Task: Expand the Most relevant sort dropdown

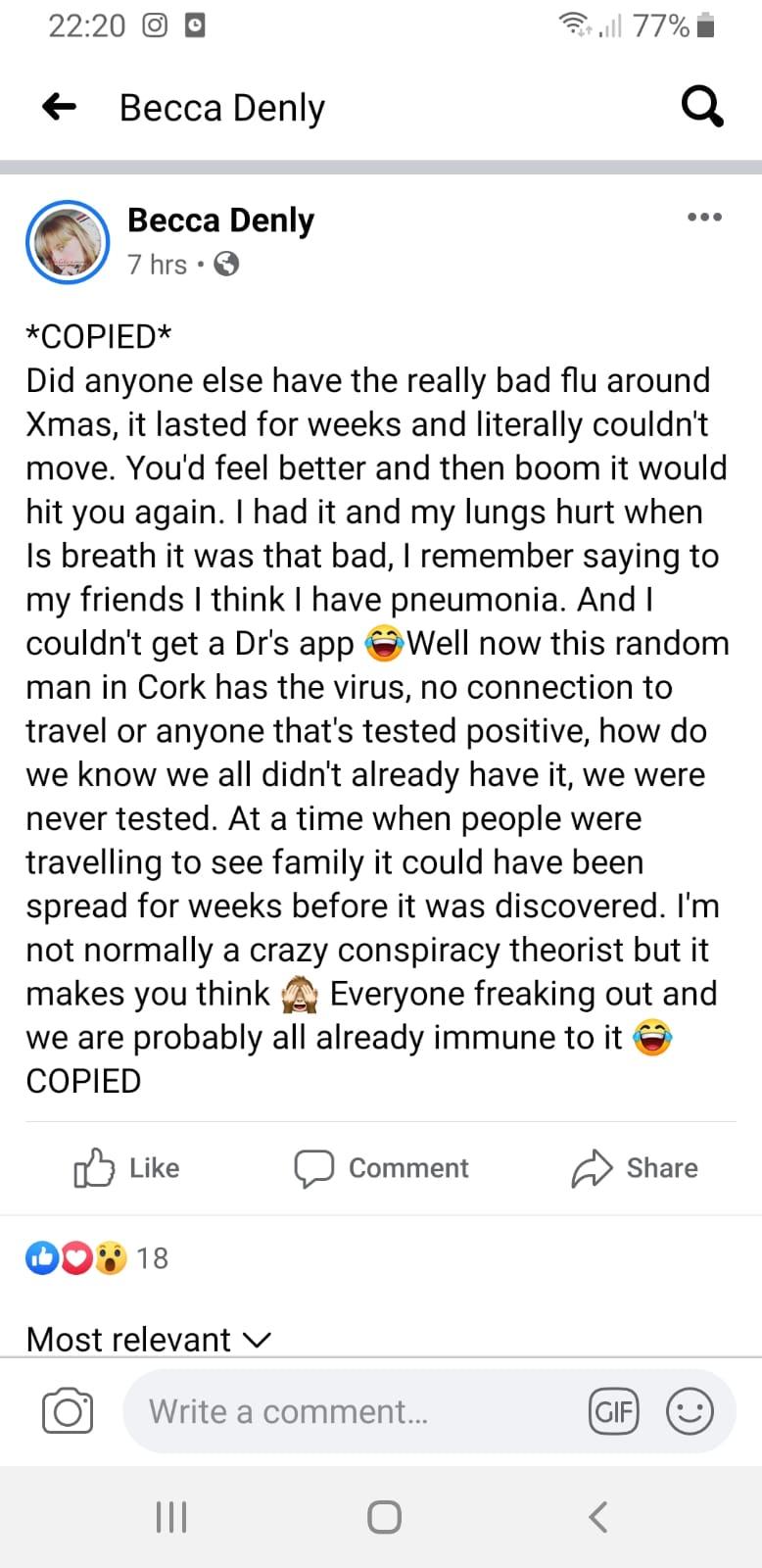Action: [x=148, y=1339]
